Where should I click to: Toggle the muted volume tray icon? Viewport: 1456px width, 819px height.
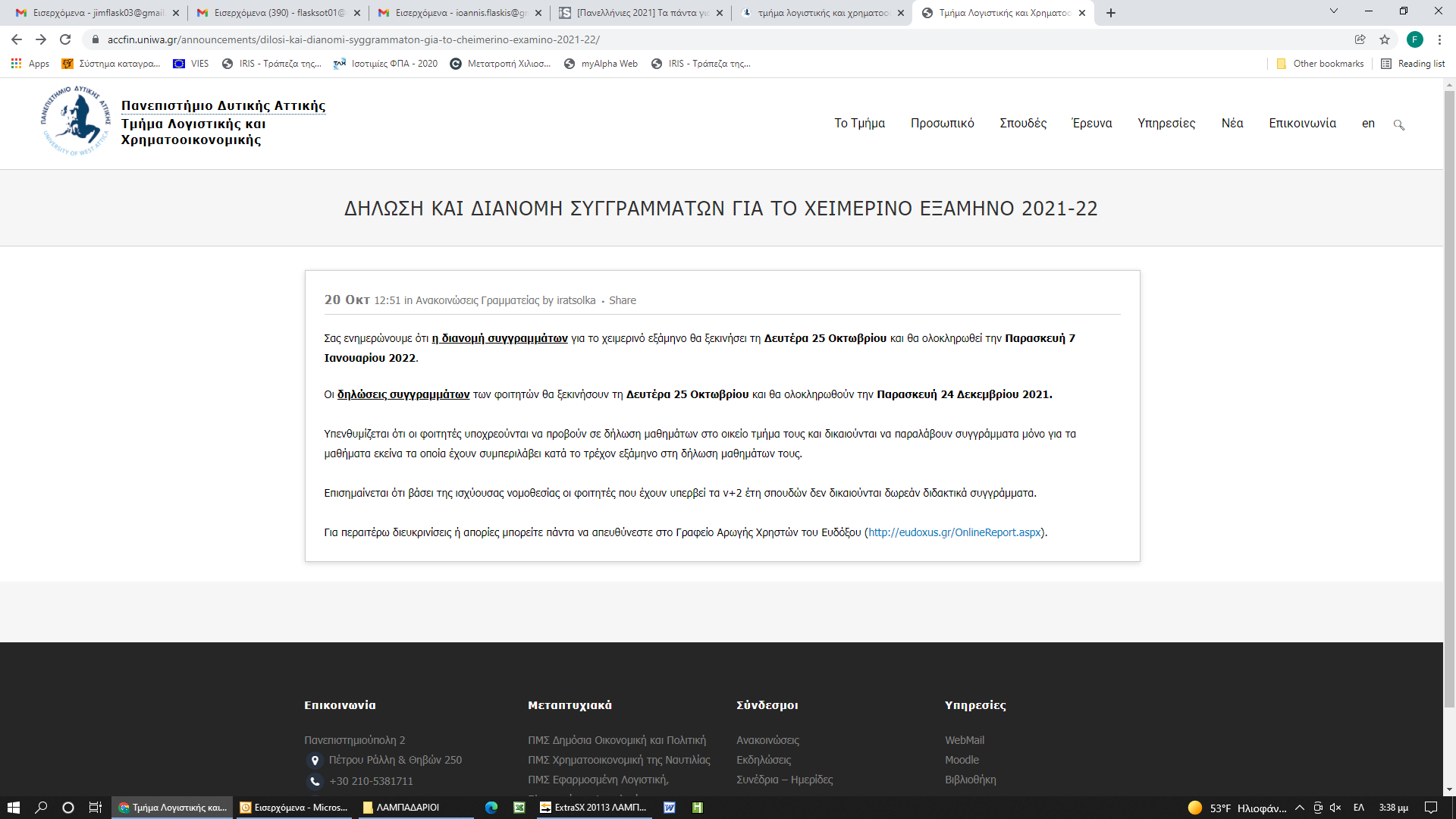pos(1335,808)
